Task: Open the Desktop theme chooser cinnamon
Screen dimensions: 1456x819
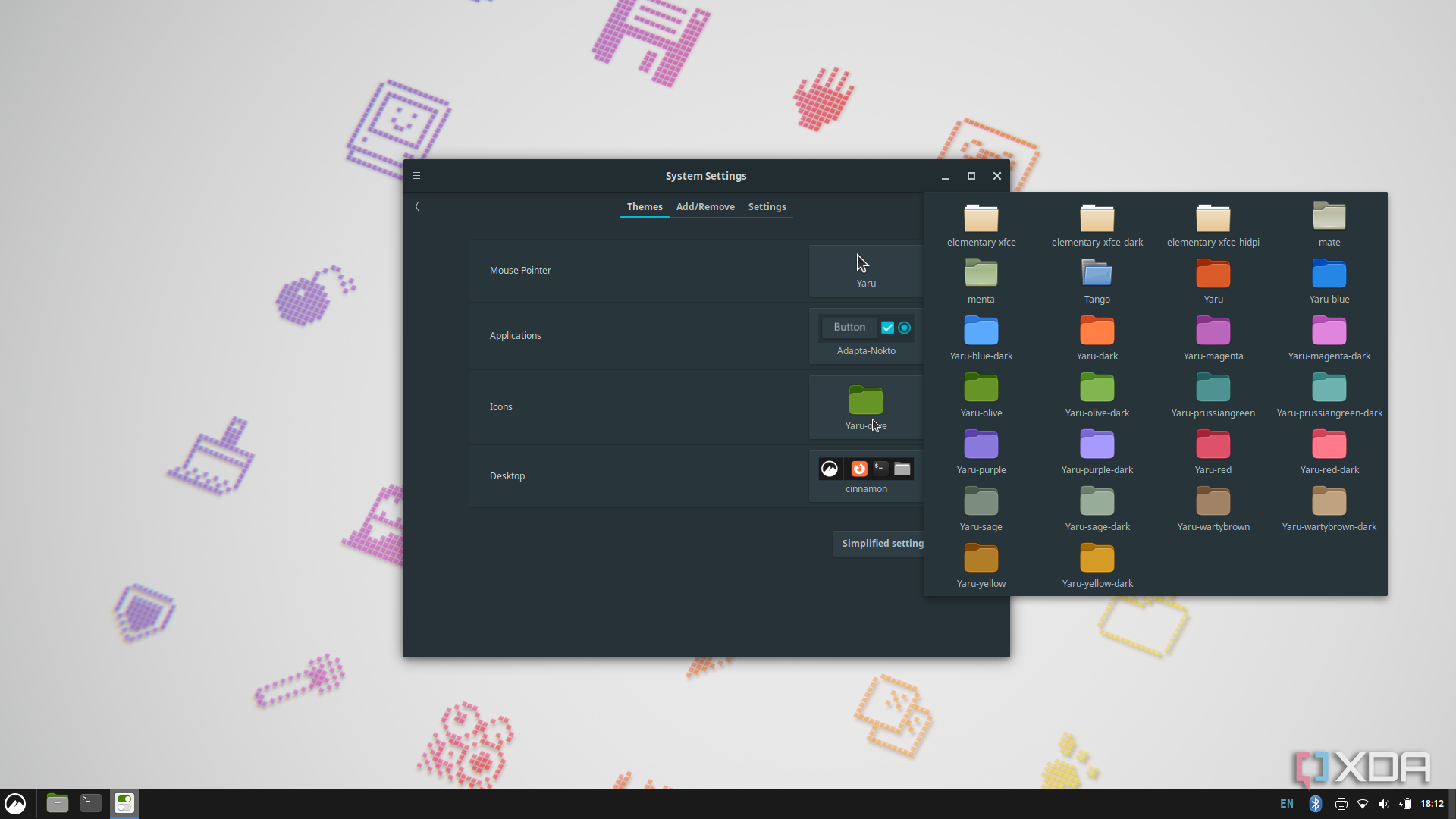Action: click(x=866, y=476)
